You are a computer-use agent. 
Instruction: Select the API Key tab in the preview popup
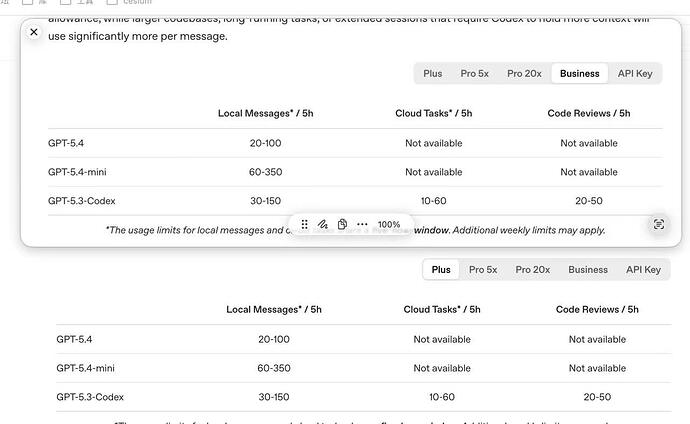click(x=635, y=73)
